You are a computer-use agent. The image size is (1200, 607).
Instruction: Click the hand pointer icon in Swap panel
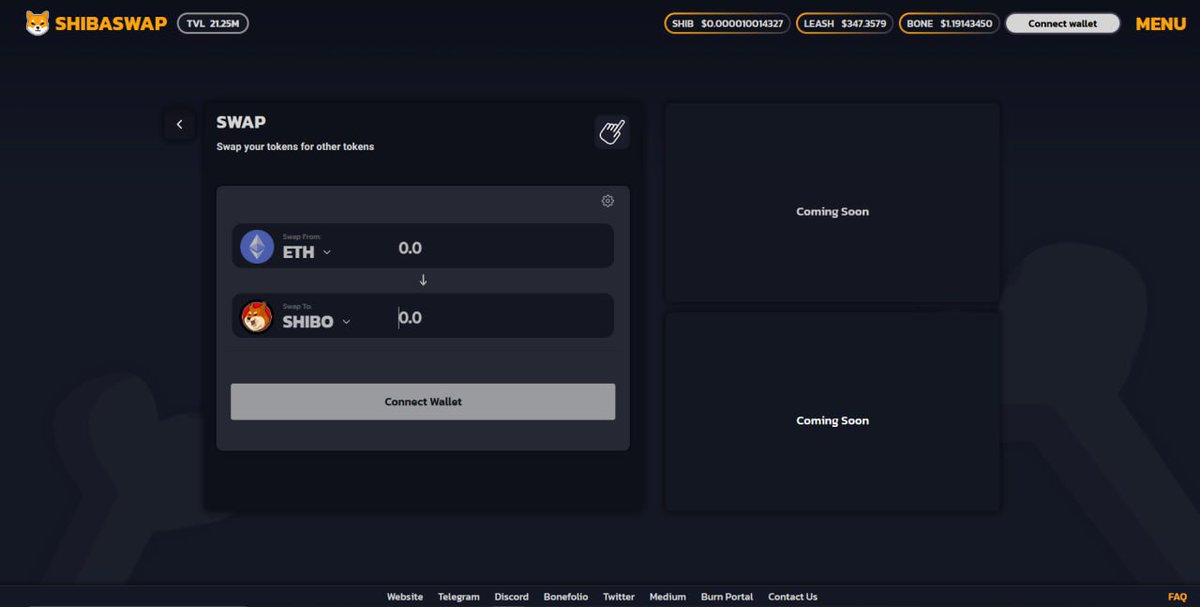click(x=611, y=131)
